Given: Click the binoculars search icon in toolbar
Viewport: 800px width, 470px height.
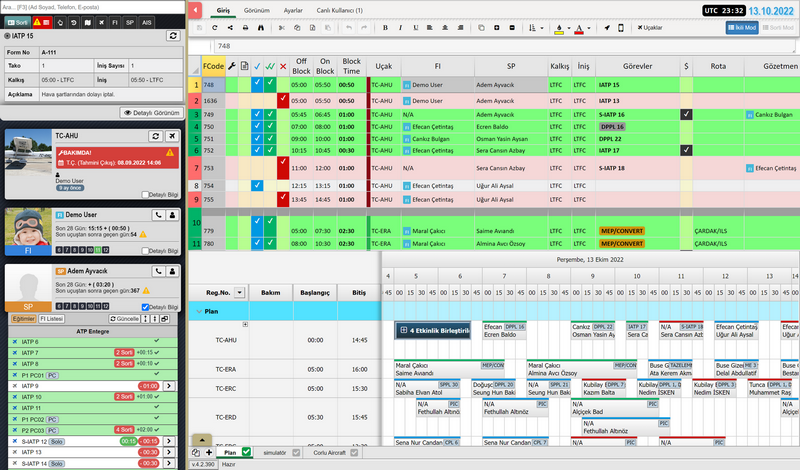Looking at the screenshot, I should (262, 28).
